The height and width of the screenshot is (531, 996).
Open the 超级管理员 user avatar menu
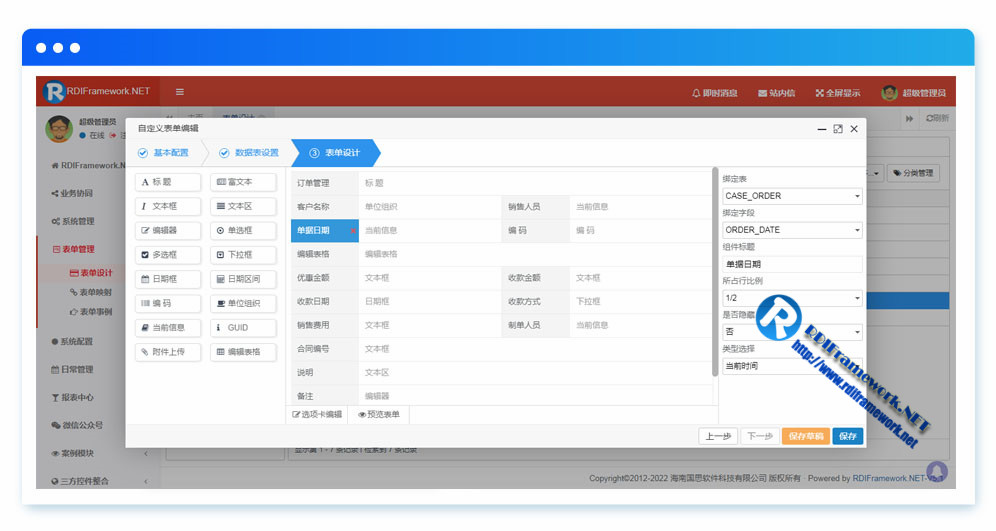tap(913, 93)
